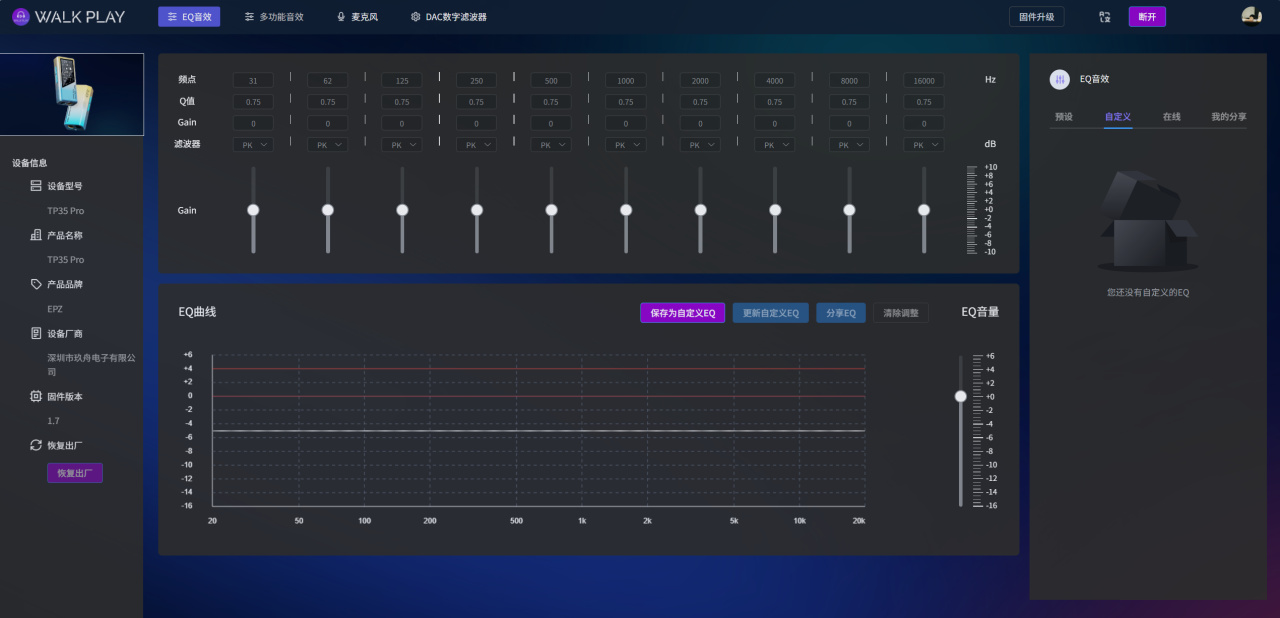Click the EQ音效 panel icon on right

point(1059,80)
